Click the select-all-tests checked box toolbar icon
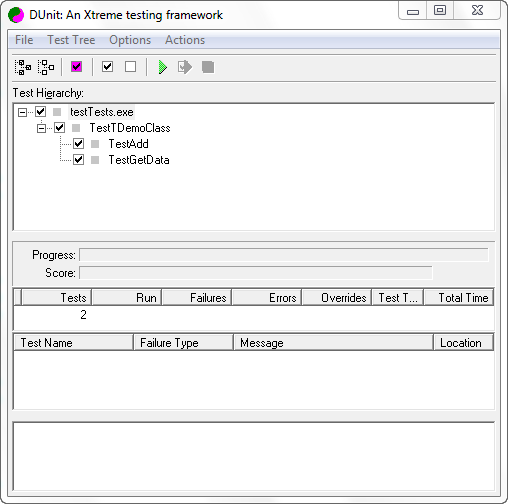 point(107,67)
